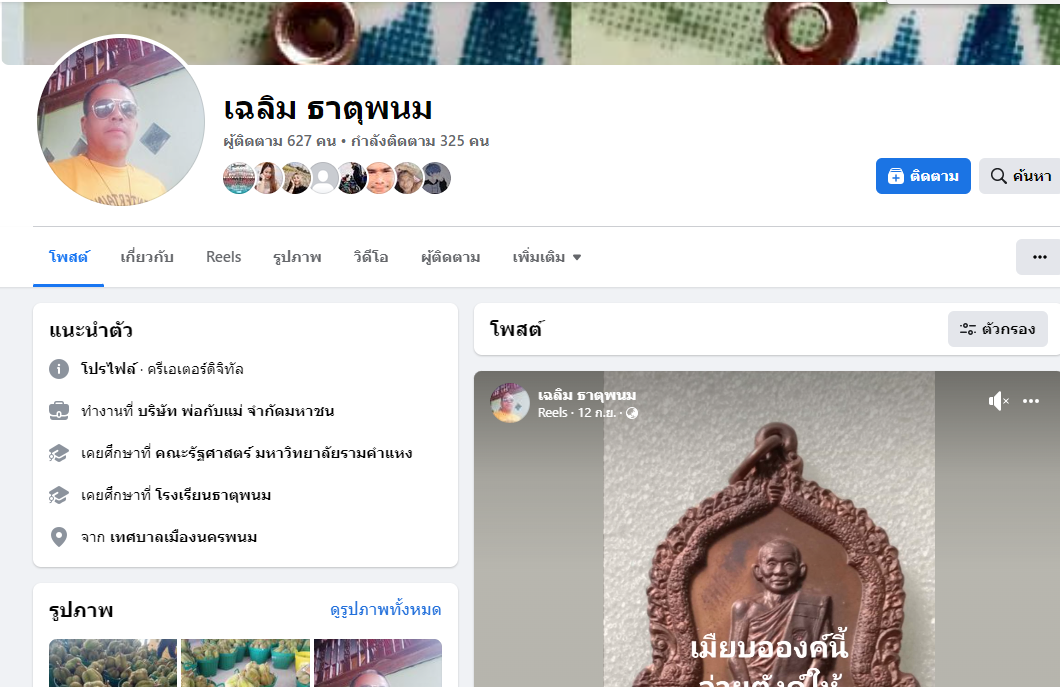Open the รูปภาพ photos tab

click(297, 257)
